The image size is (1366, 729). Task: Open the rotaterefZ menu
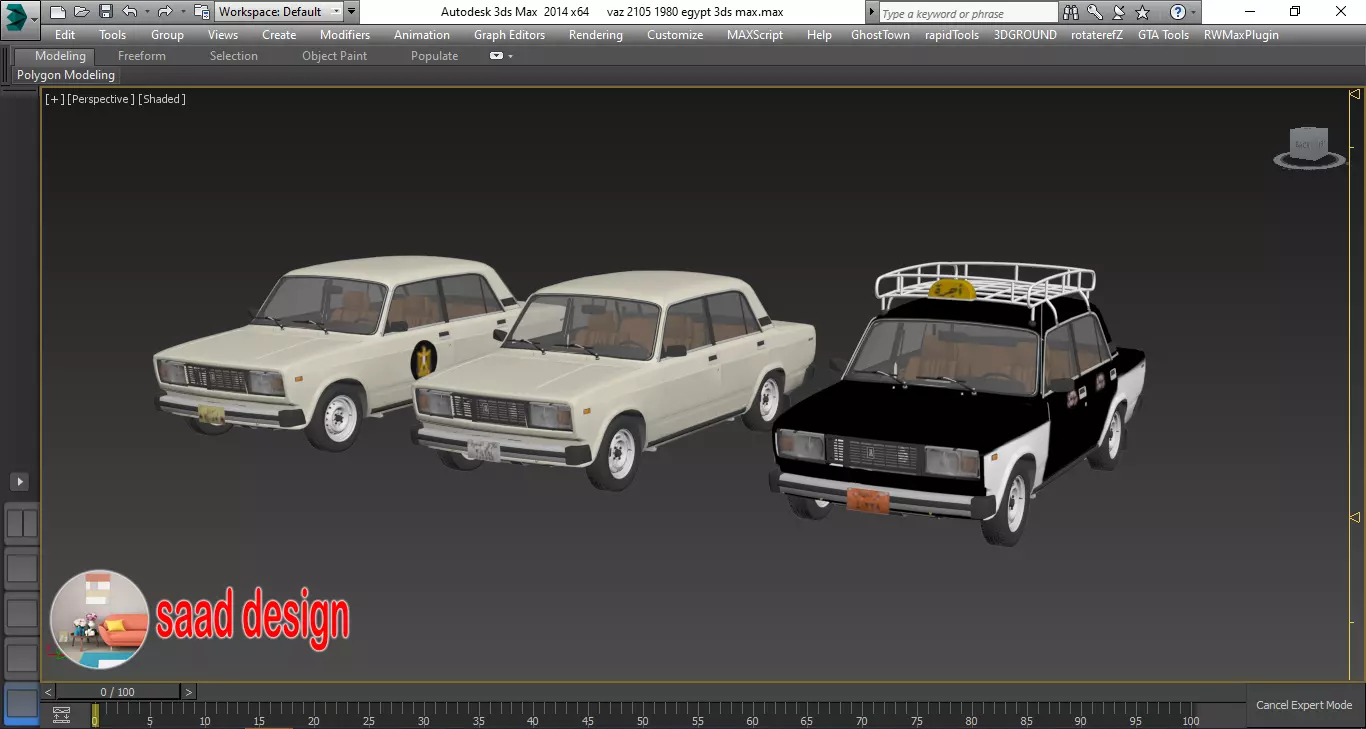tap(1097, 35)
